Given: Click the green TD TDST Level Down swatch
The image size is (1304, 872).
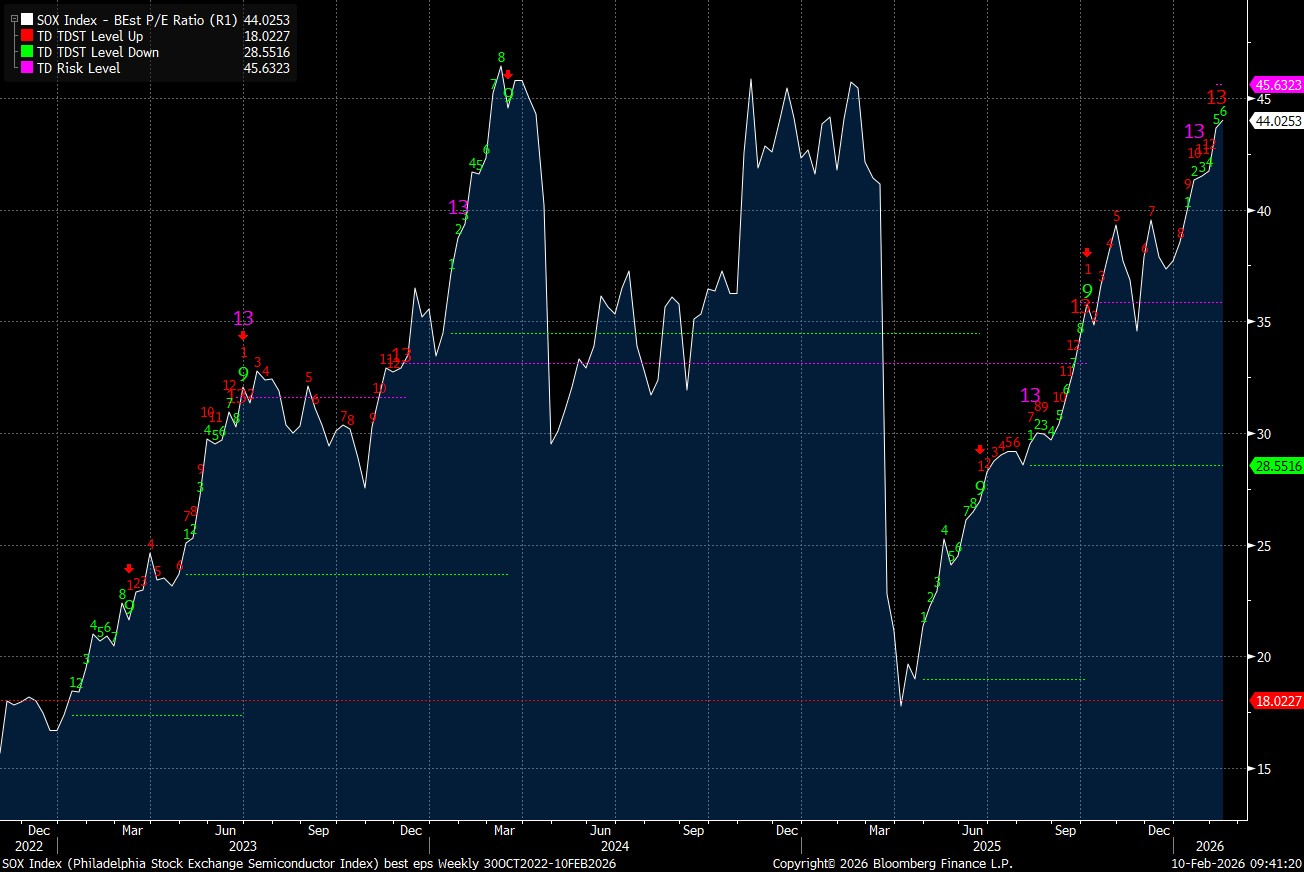Looking at the screenshot, I should (x=26, y=52).
